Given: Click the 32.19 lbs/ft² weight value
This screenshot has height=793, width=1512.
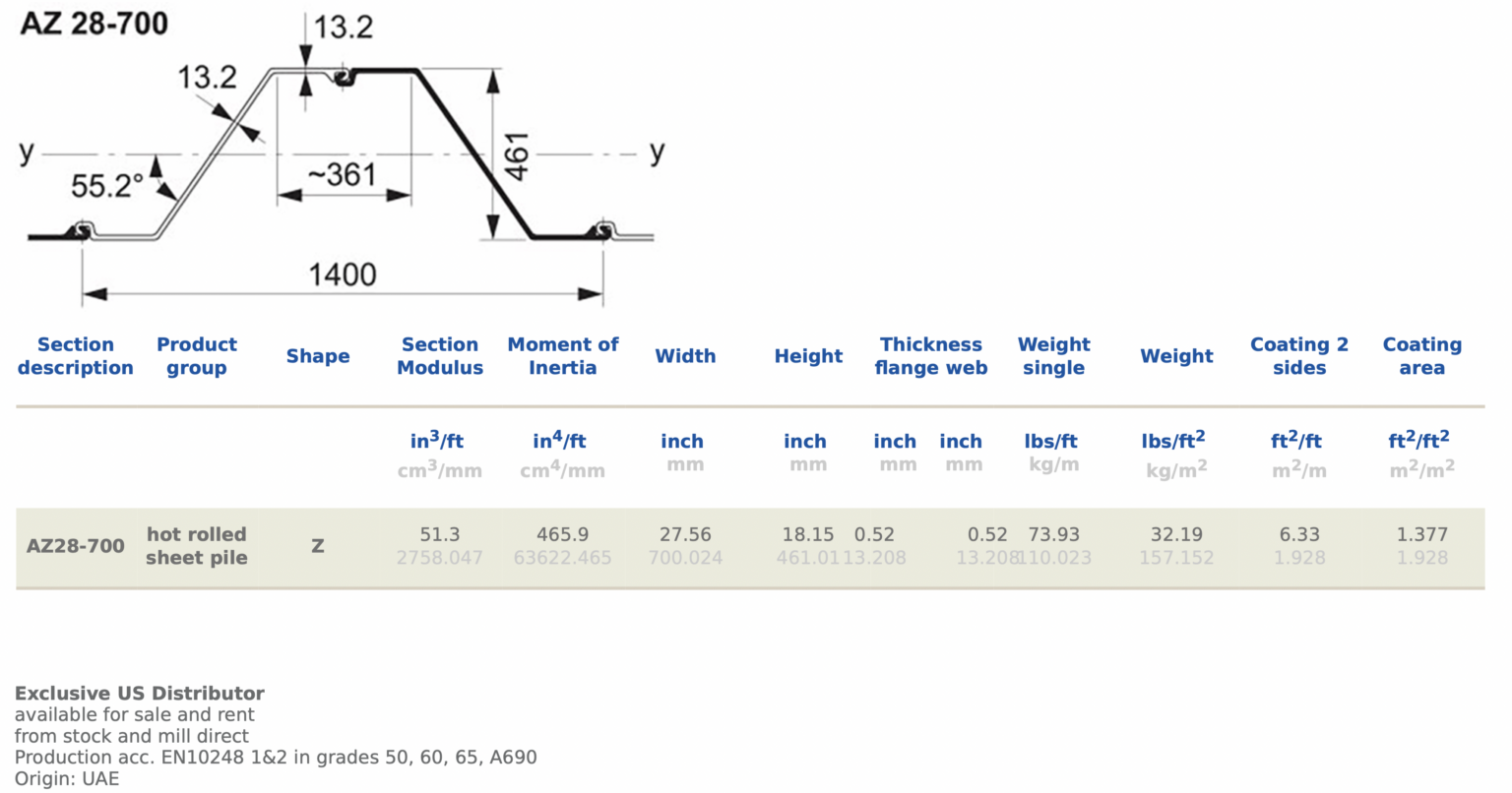Looking at the screenshot, I should click(x=1176, y=534).
